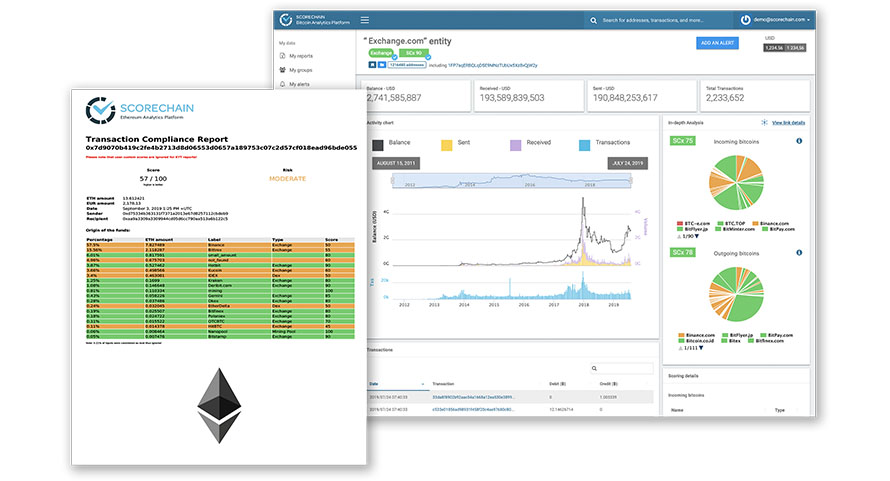Click the Received purple legend swatch
Viewport: 890px width, 481px height.
(516, 145)
